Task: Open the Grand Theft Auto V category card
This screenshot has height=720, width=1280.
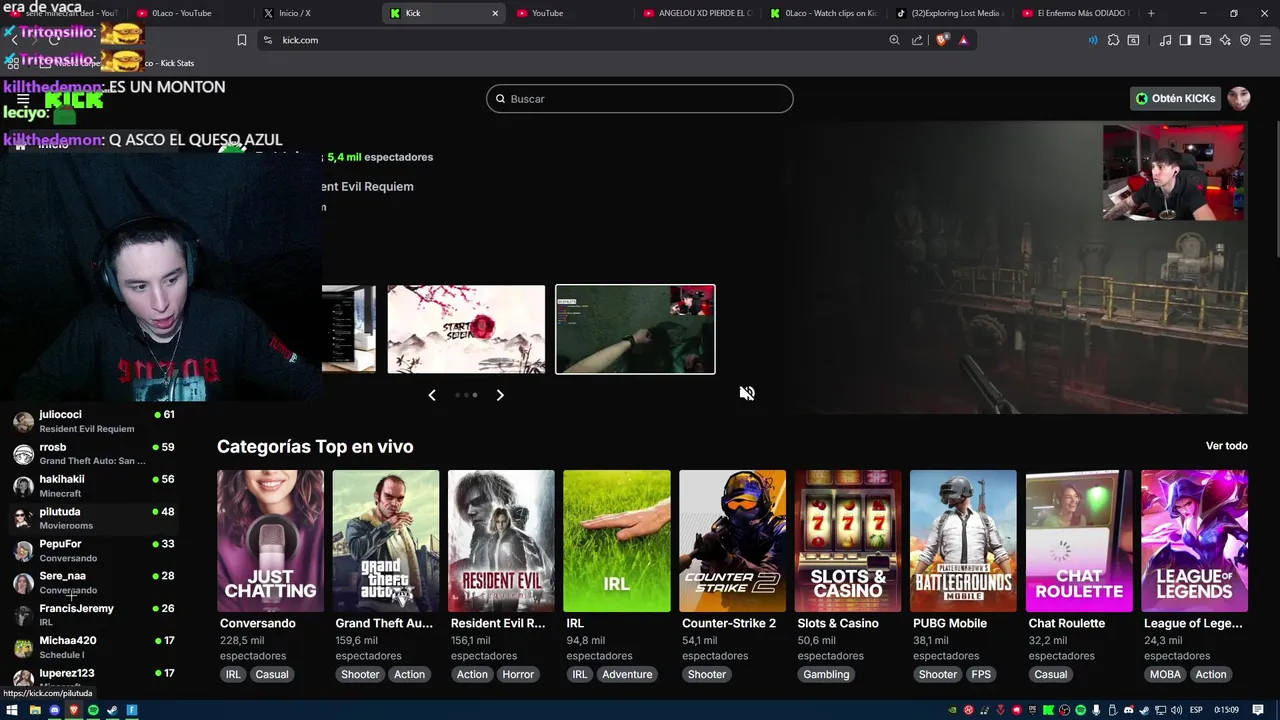Action: (386, 541)
